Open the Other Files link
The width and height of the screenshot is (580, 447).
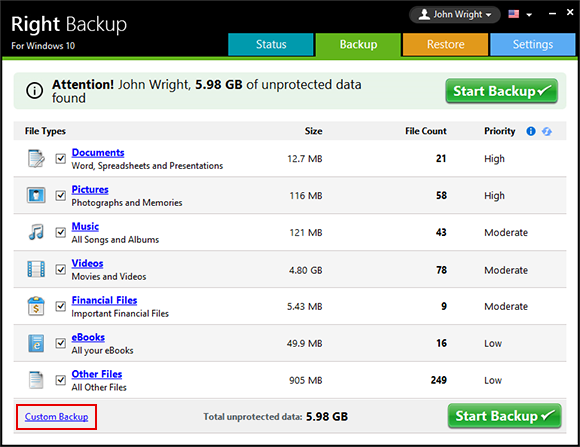[x=97, y=374]
